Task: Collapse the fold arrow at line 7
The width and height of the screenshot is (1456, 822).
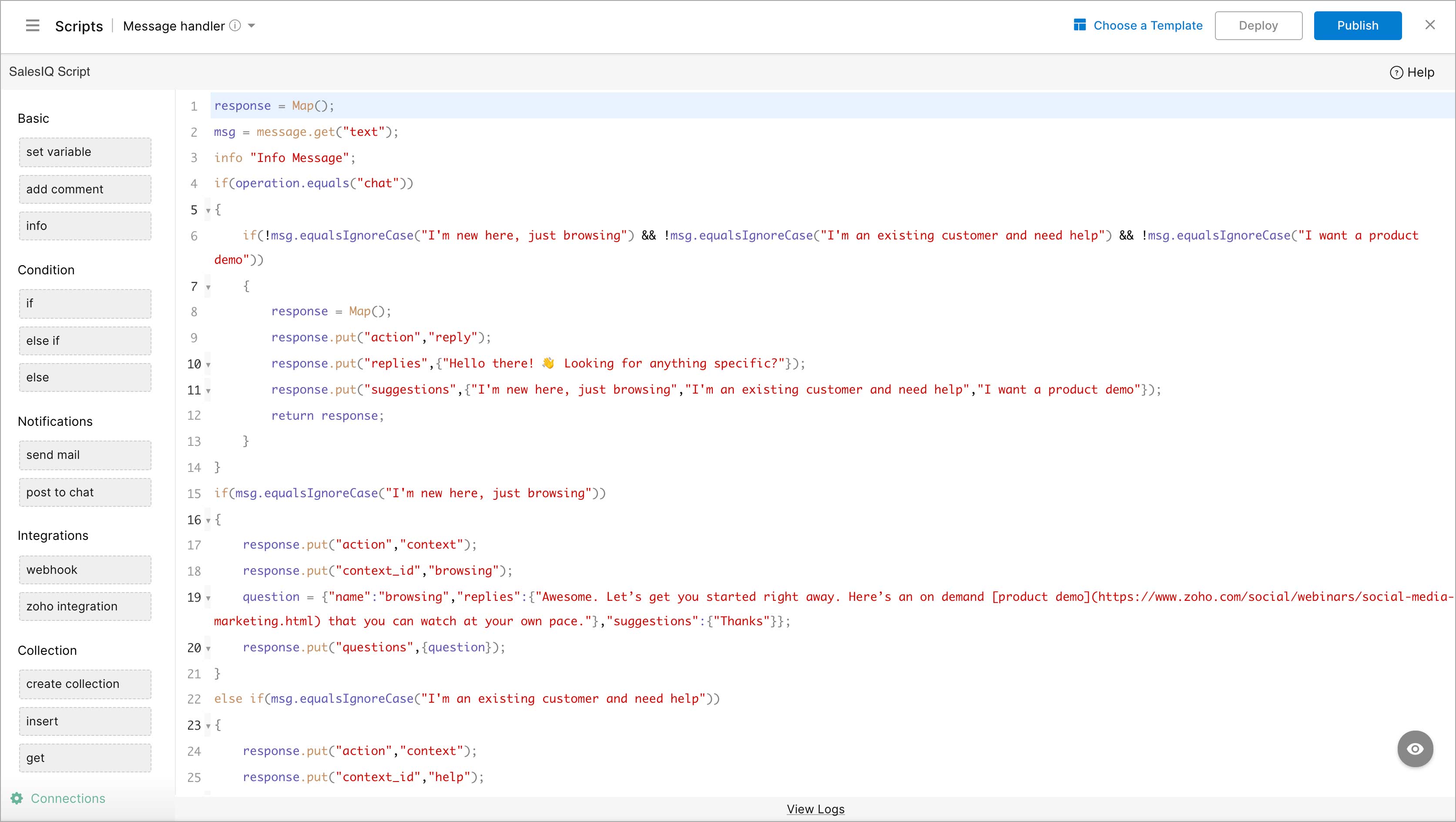Action: click(x=208, y=287)
